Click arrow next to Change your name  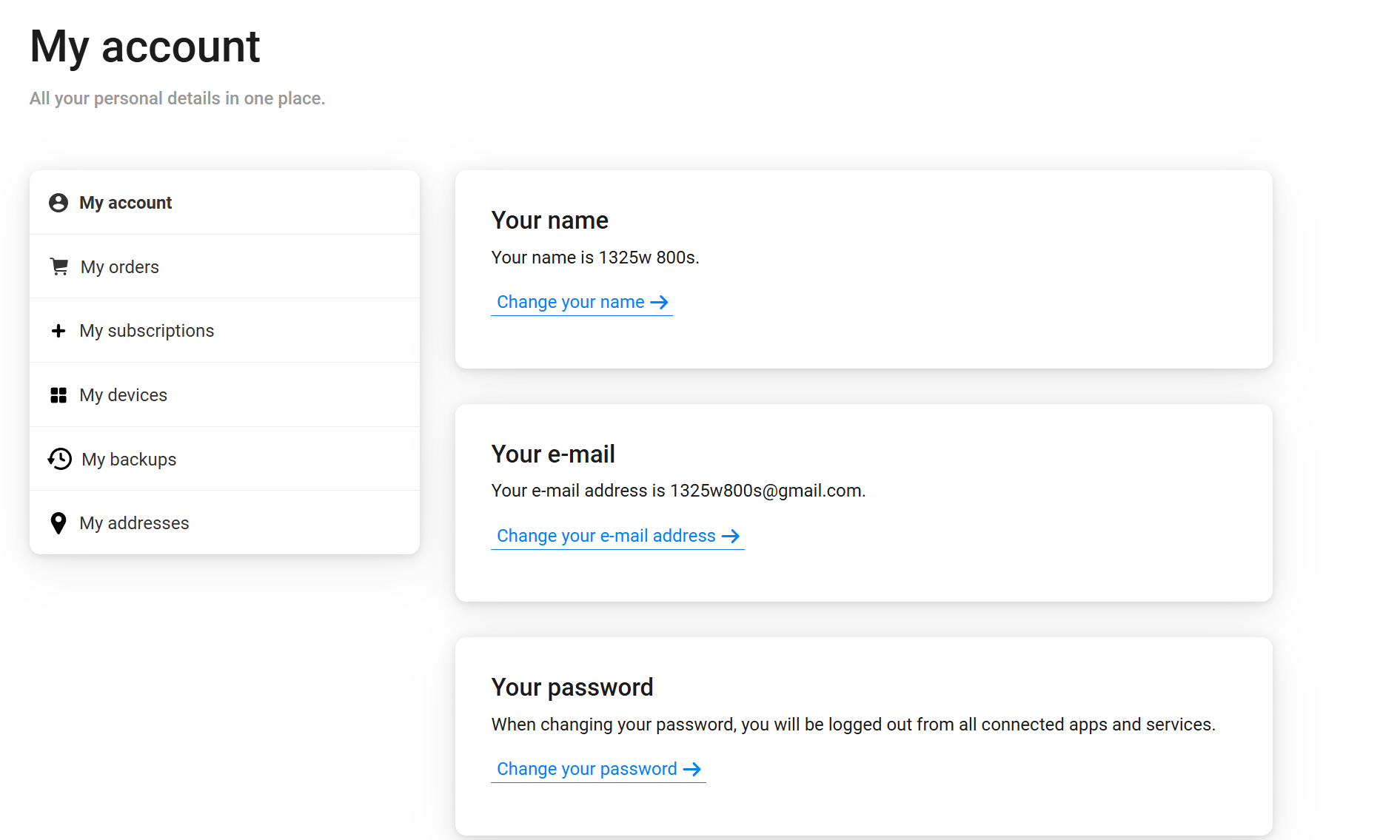click(x=659, y=302)
